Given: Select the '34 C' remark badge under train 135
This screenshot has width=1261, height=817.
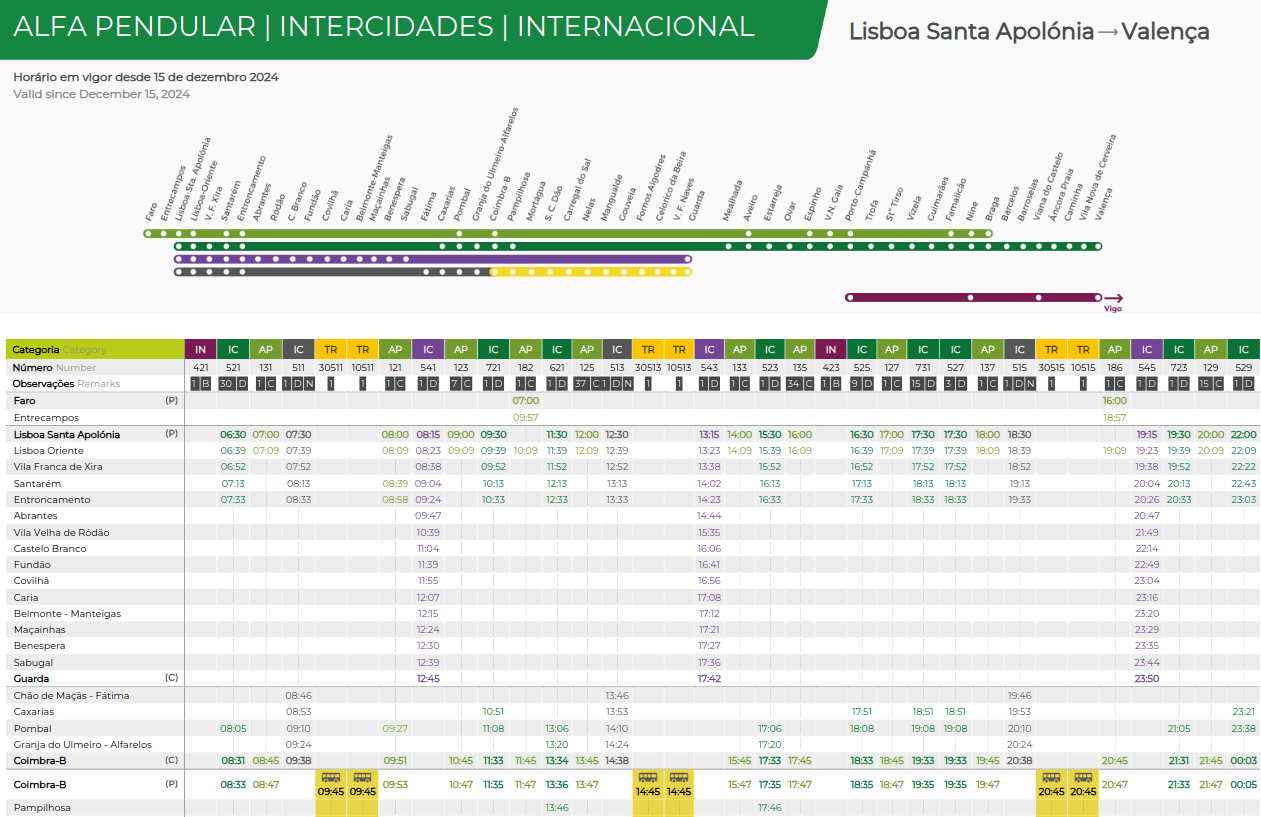Looking at the screenshot, I should click(800, 384).
